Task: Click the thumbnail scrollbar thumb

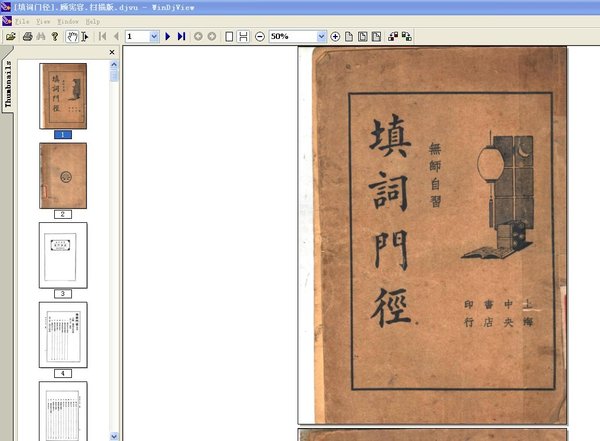Action: point(114,75)
